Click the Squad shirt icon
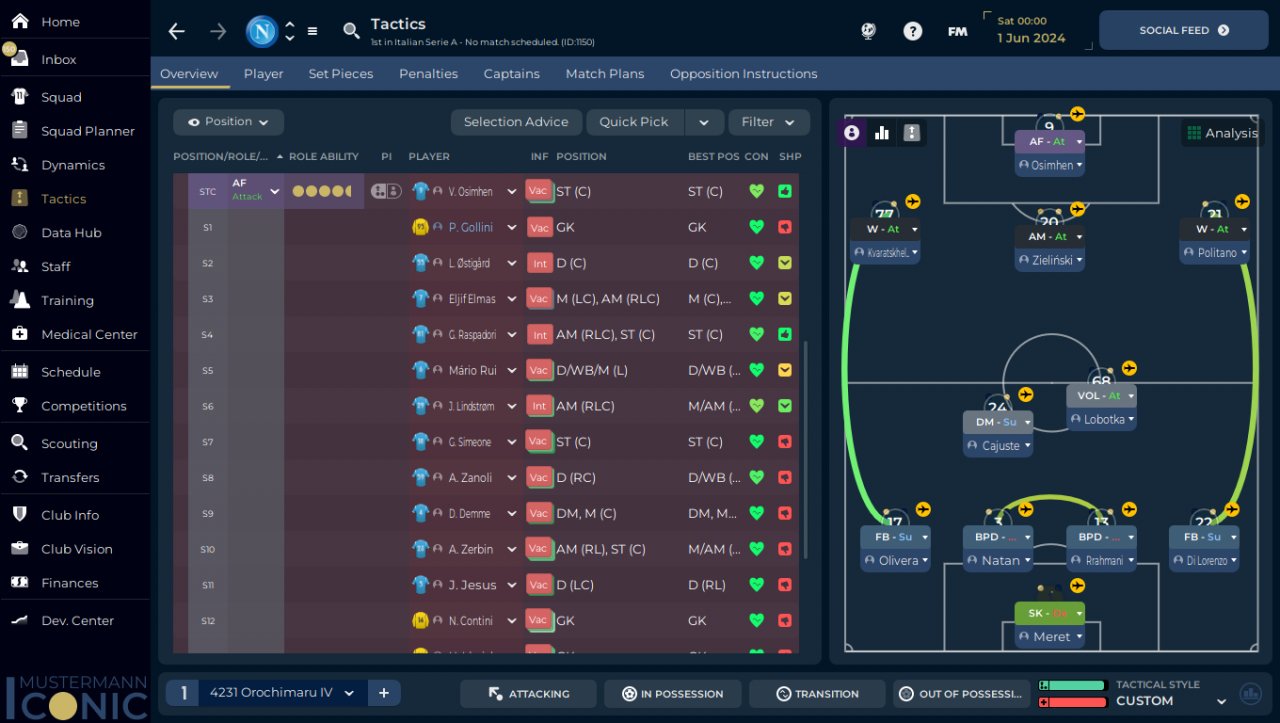 click(20, 97)
